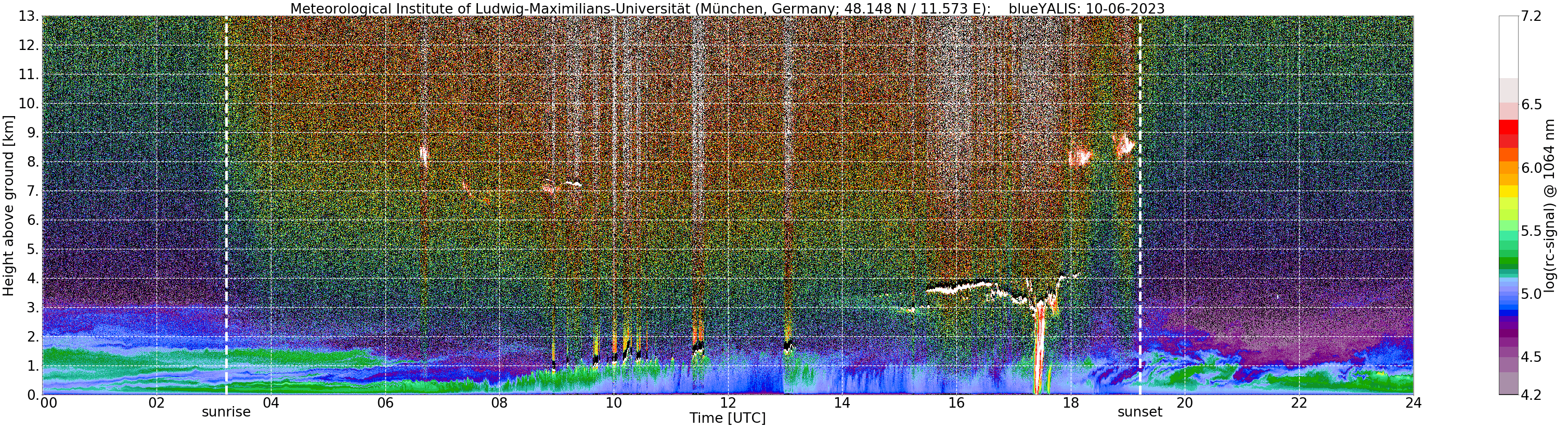Click the y-axis tick label 8.

[32, 162]
